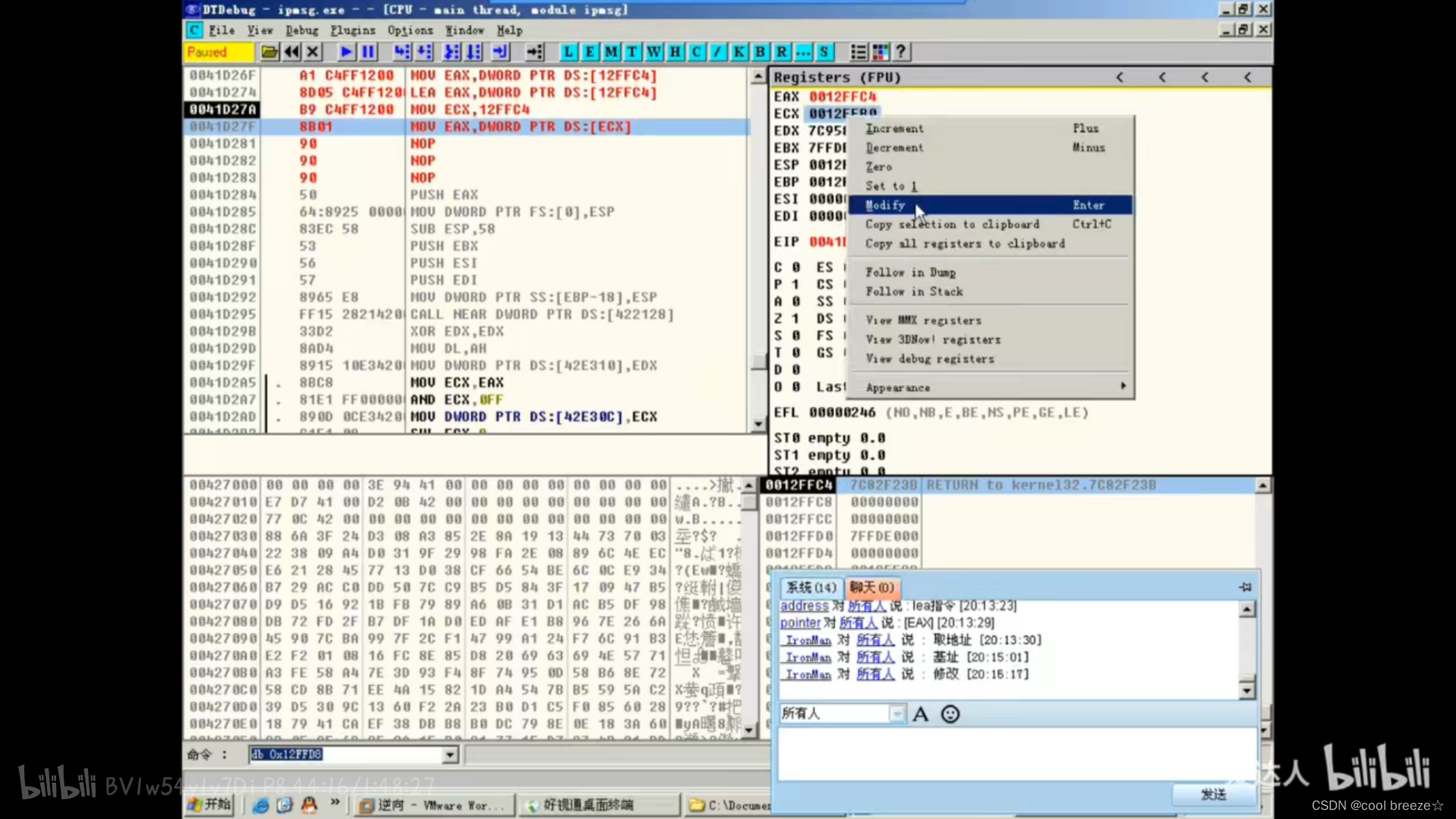Image resolution: width=1456 pixels, height=819 pixels.
Task: Pause execution with the pause icon
Action: (x=369, y=52)
